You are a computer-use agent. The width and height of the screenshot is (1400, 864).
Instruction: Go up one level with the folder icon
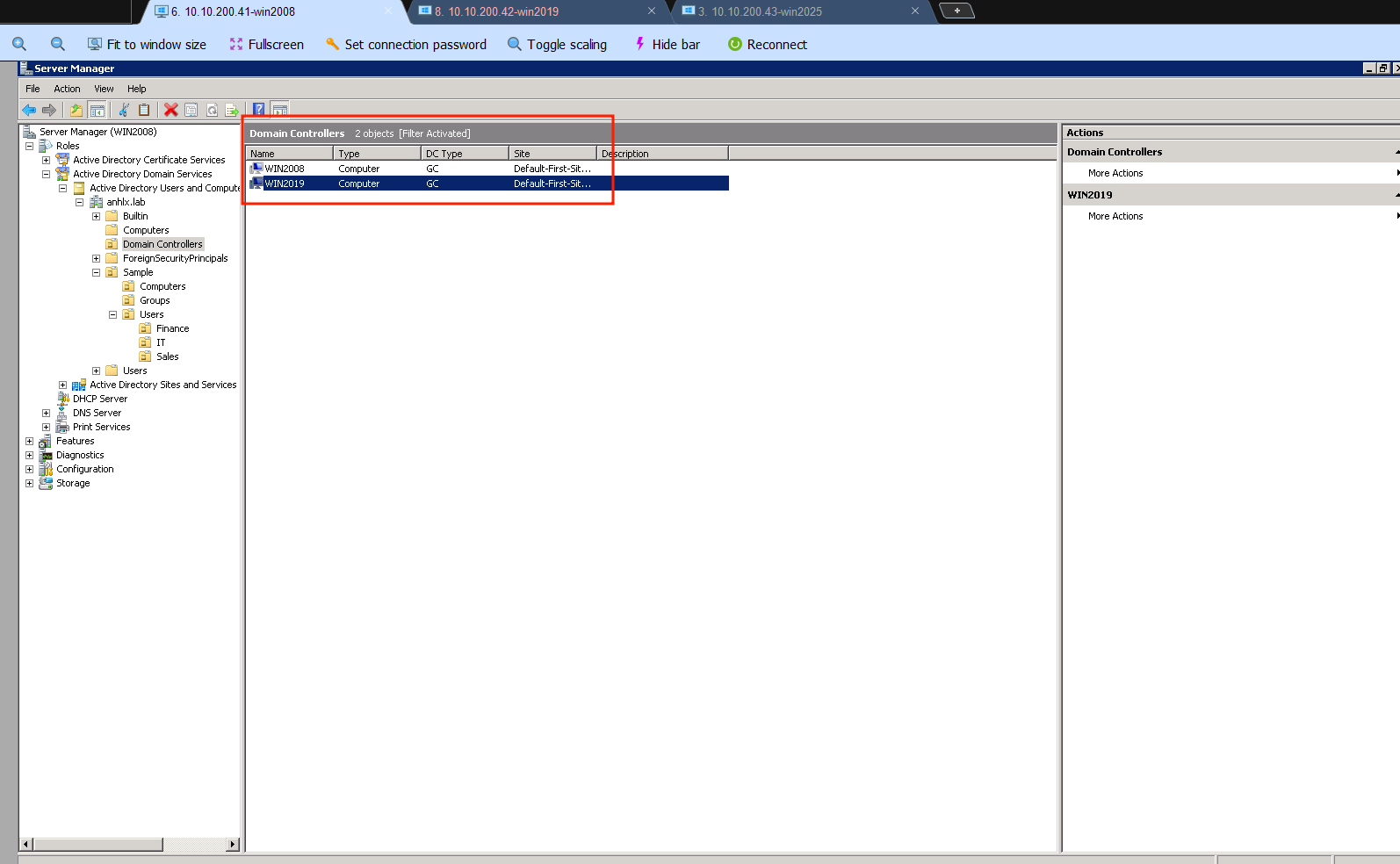tap(76, 110)
